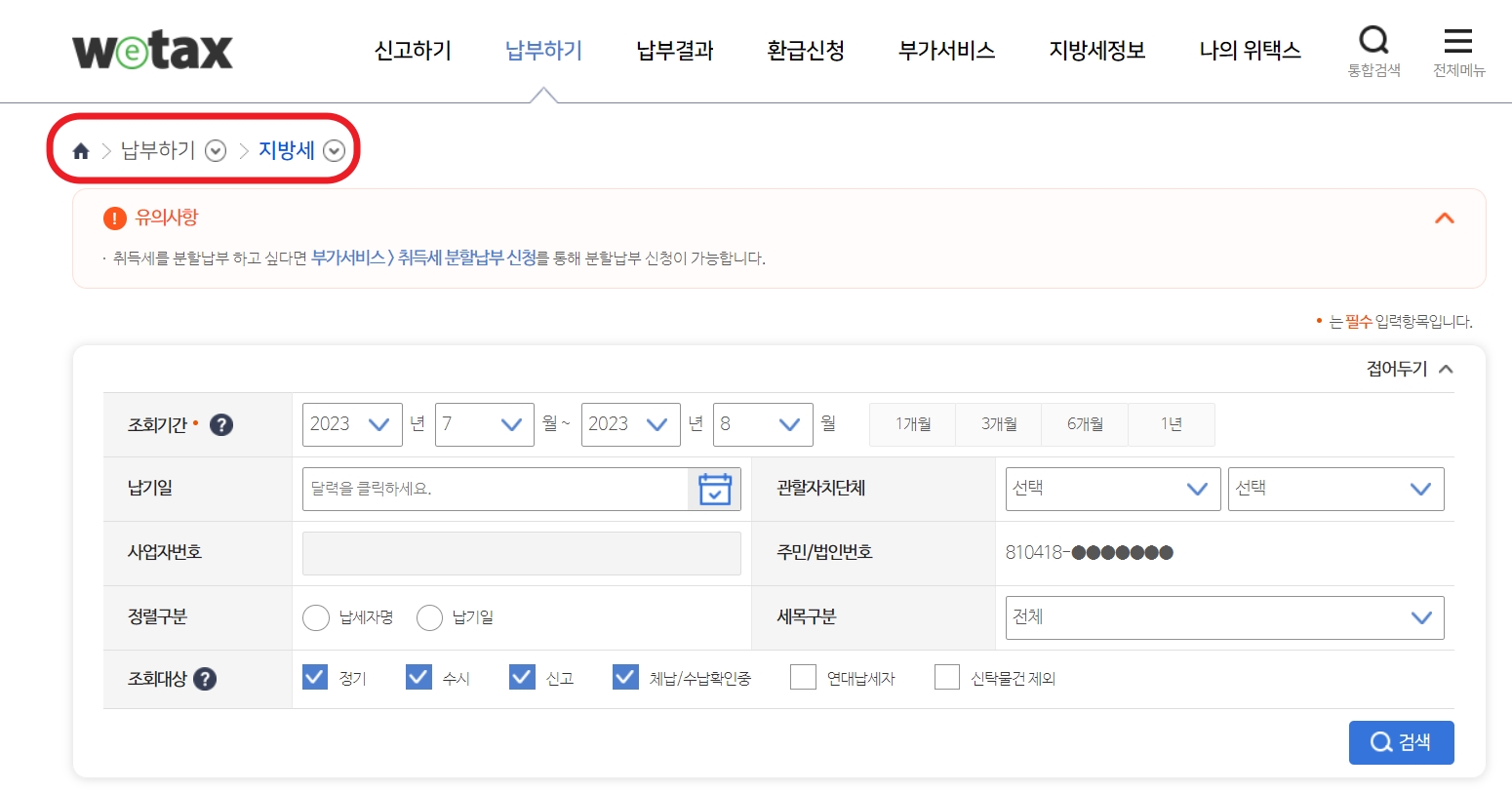Open the first 관할자치단체 선택 dropdown

(x=1112, y=489)
